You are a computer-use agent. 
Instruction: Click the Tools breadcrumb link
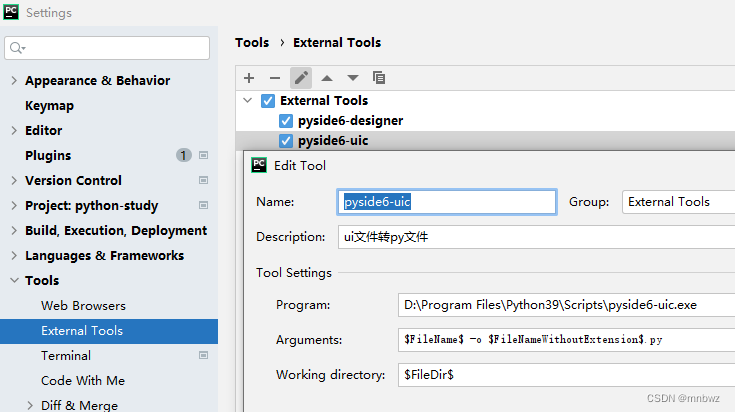click(x=252, y=43)
